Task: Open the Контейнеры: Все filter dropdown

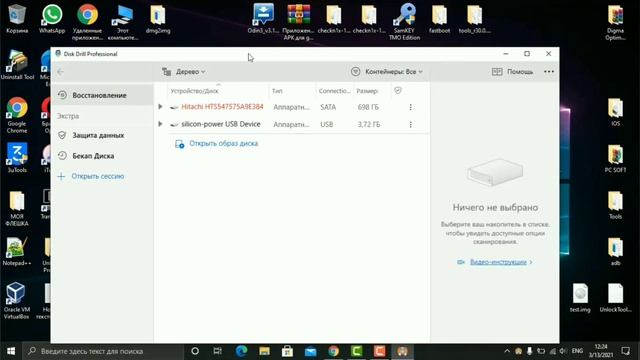Action: [387, 72]
